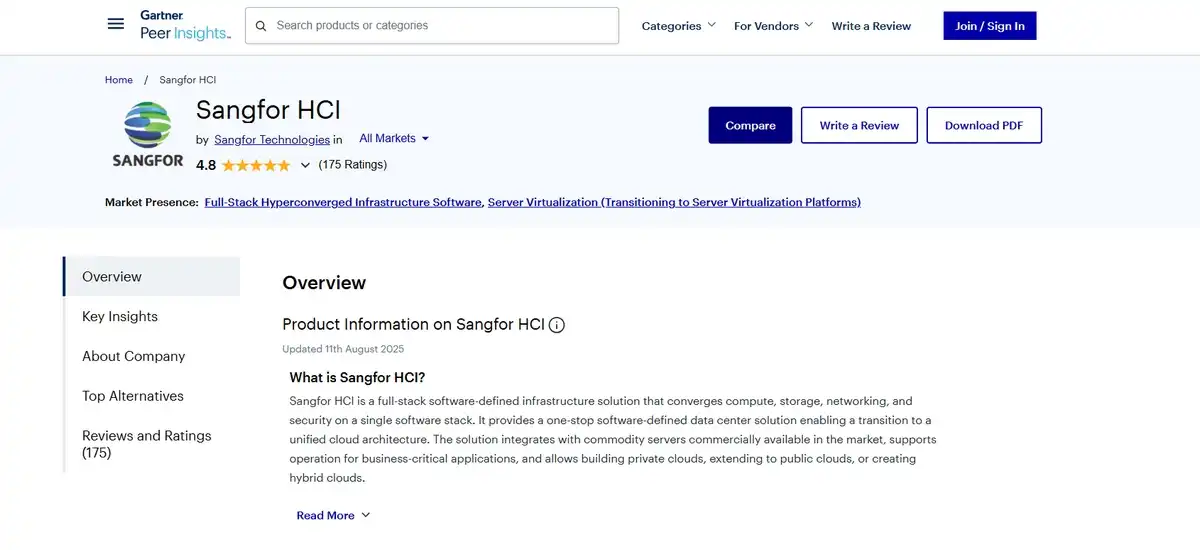
Task: Click the info icon beside Product Information
Action: tap(557, 325)
